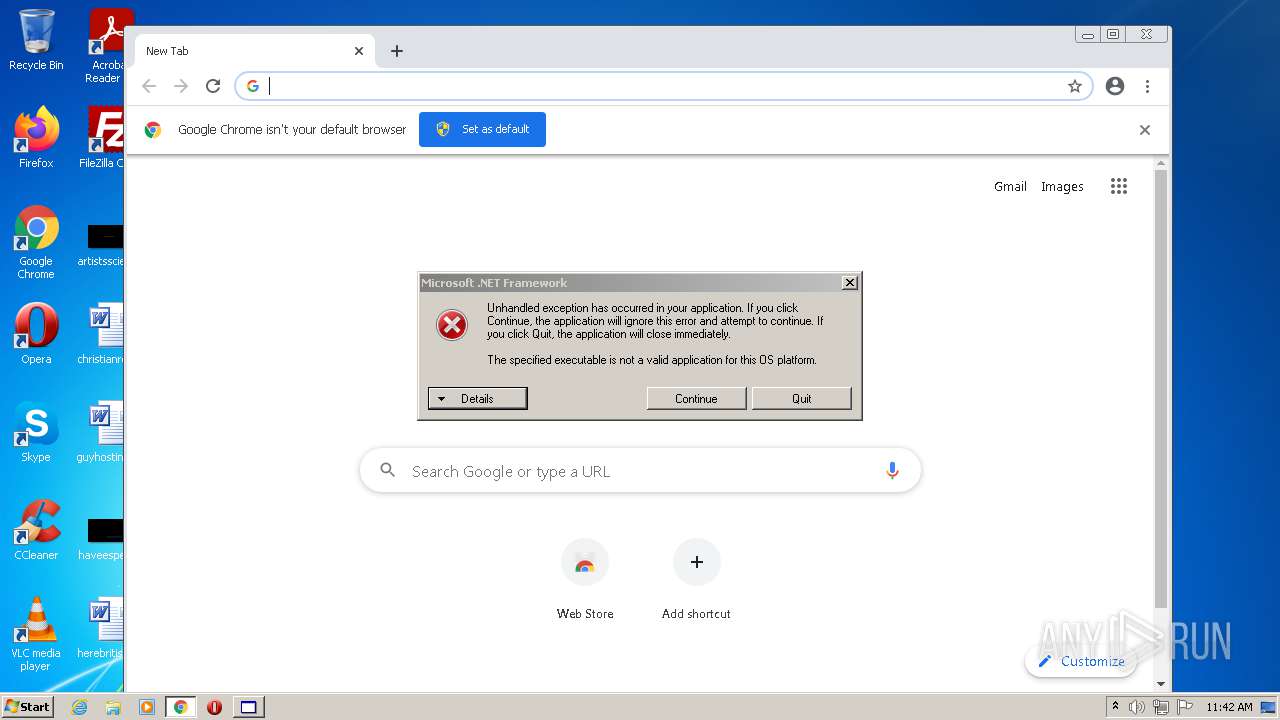Switch to Chrome taskbar button

(181, 707)
